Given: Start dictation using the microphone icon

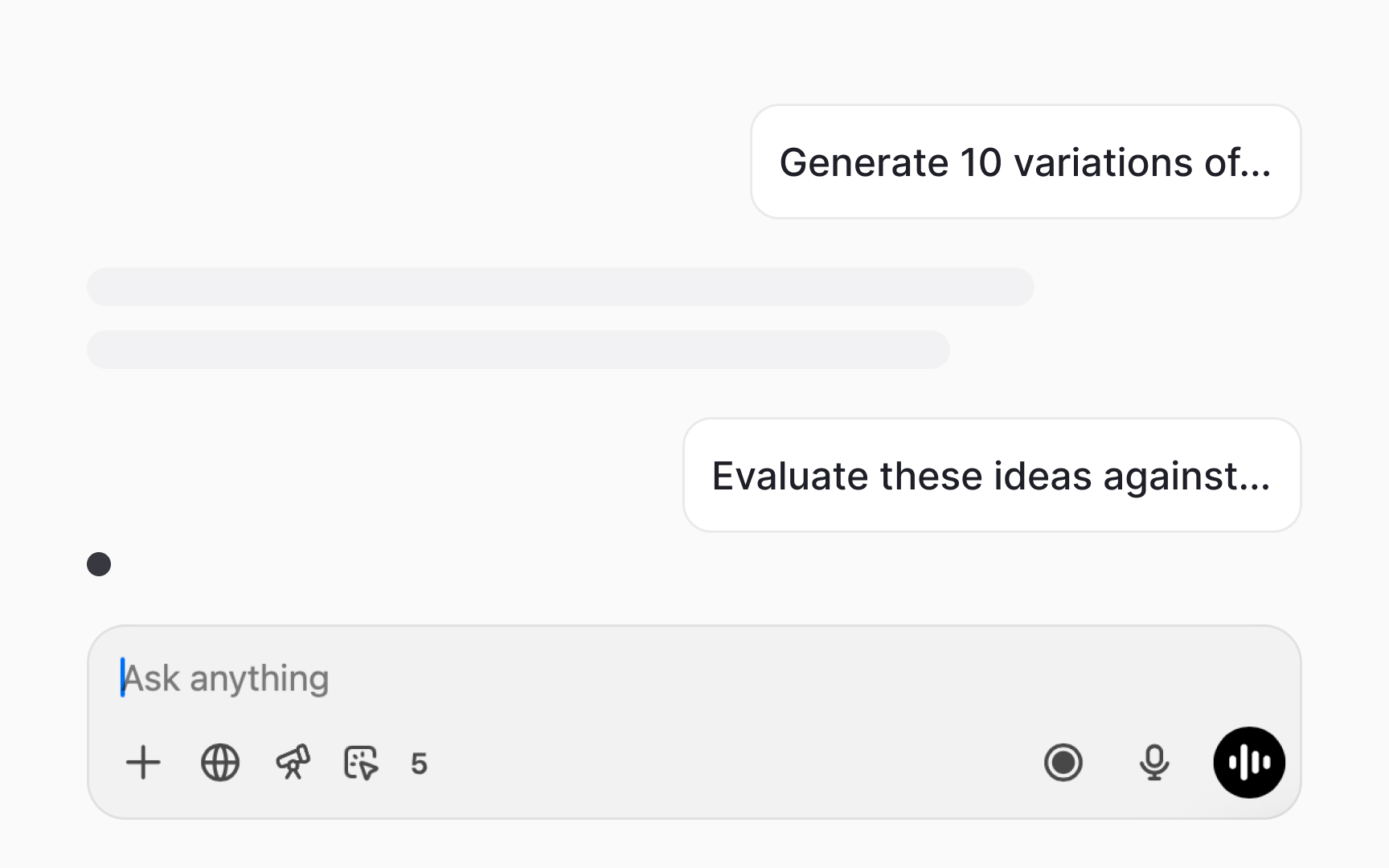Looking at the screenshot, I should click(1154, 763).
